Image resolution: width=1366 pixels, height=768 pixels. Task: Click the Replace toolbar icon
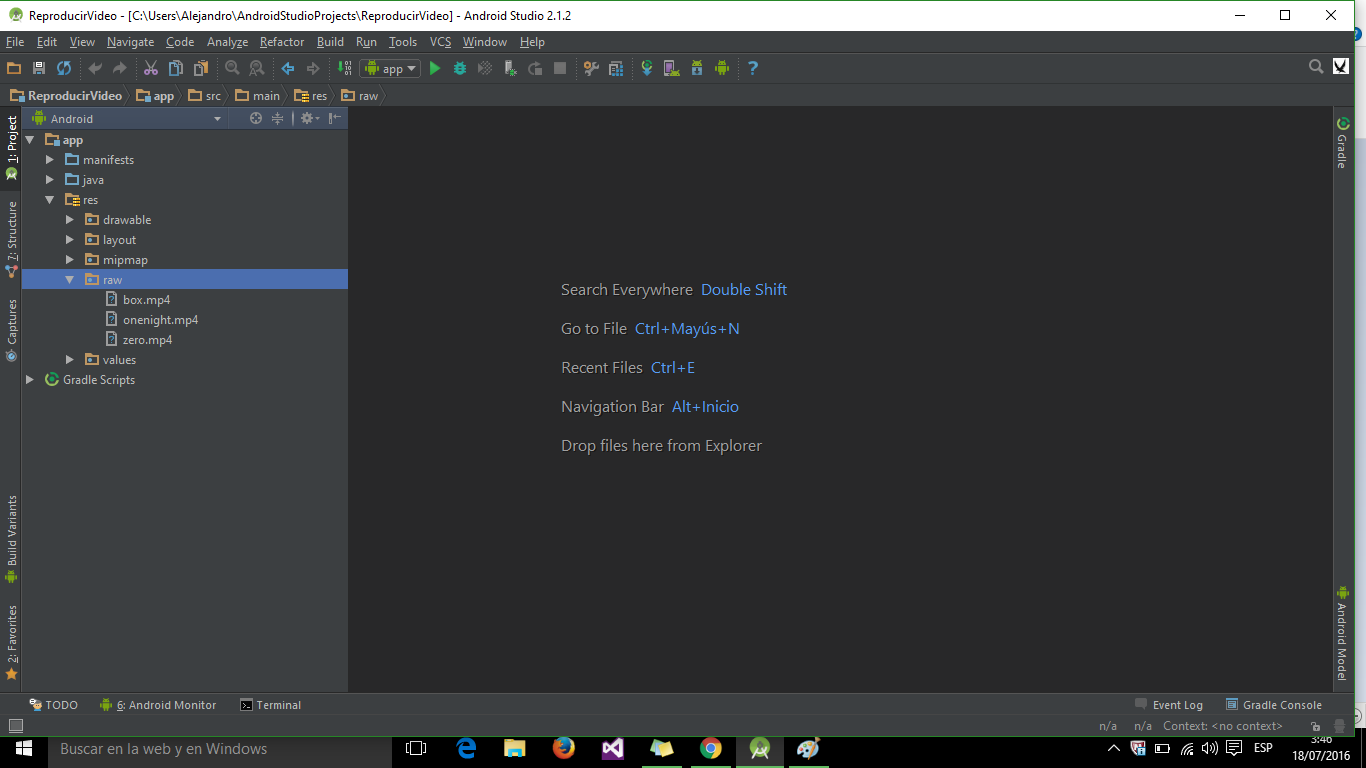point(257,68)
